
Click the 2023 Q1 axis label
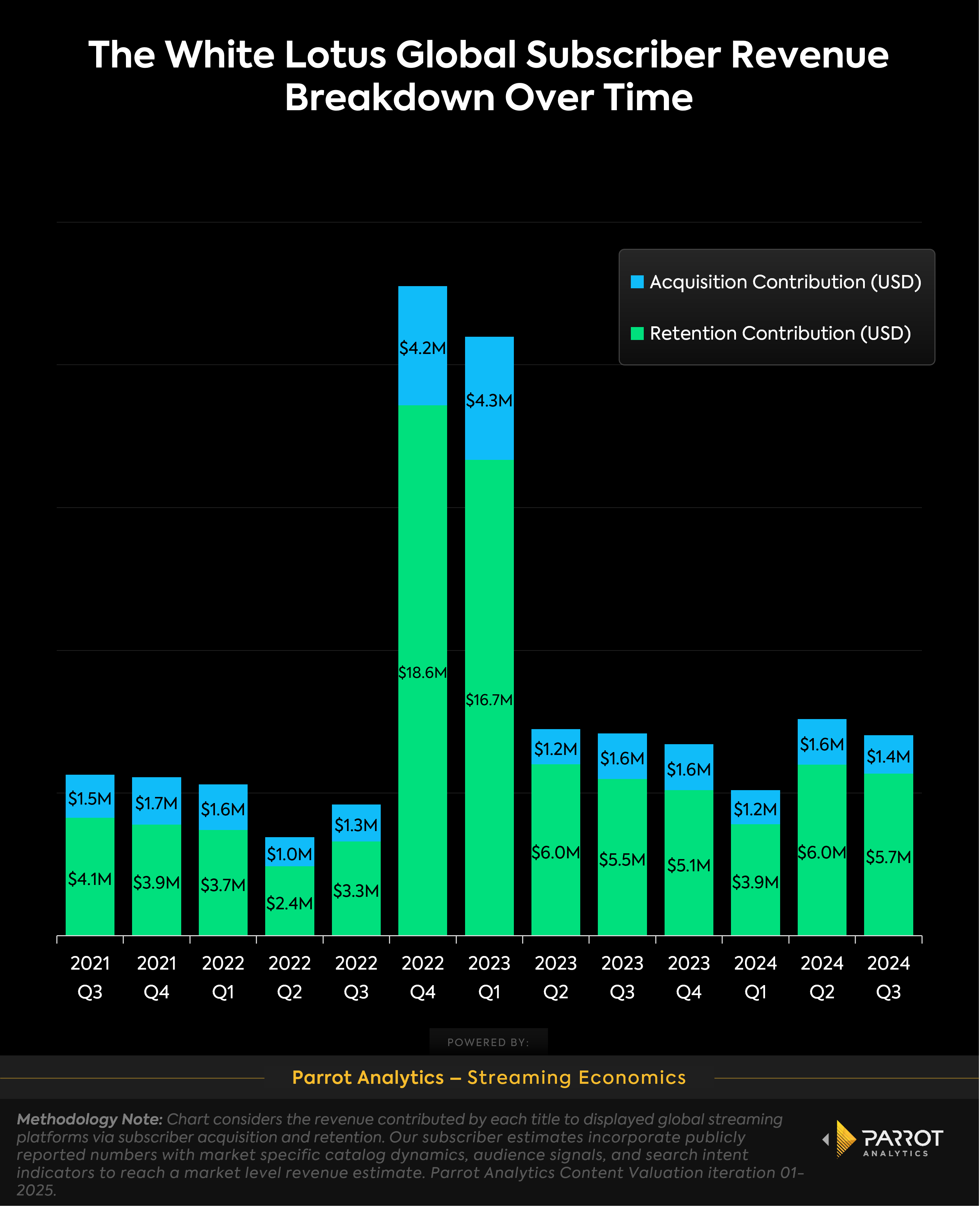coord(489,978)
